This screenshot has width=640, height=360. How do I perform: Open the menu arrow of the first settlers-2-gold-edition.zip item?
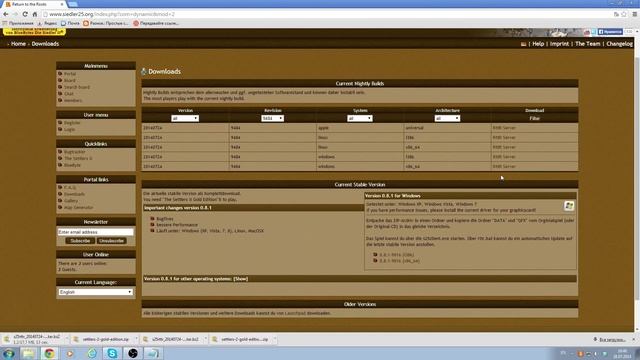(x=136, y=339)
